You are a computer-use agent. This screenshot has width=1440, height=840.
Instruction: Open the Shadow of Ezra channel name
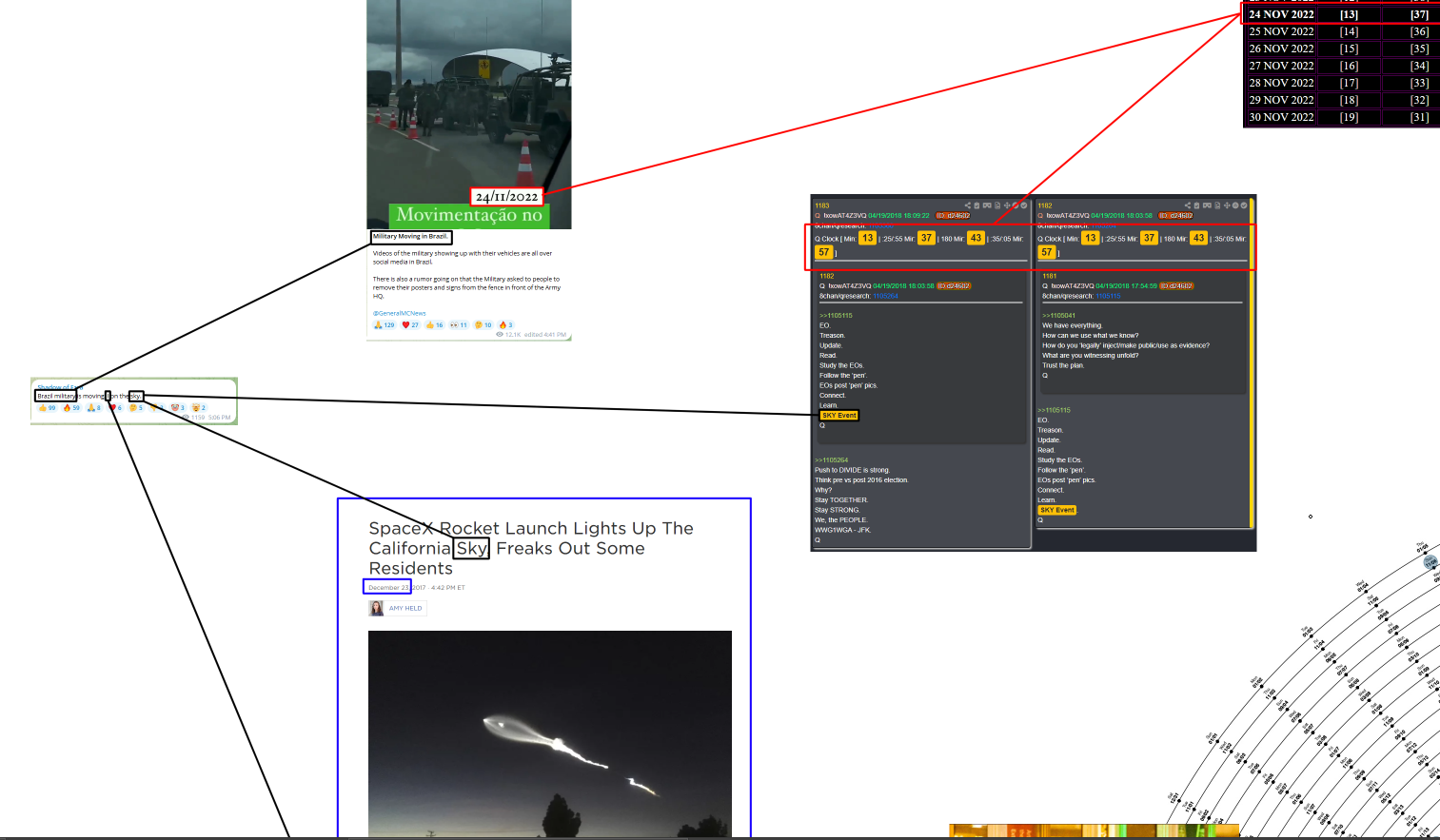tap(60, 388)
